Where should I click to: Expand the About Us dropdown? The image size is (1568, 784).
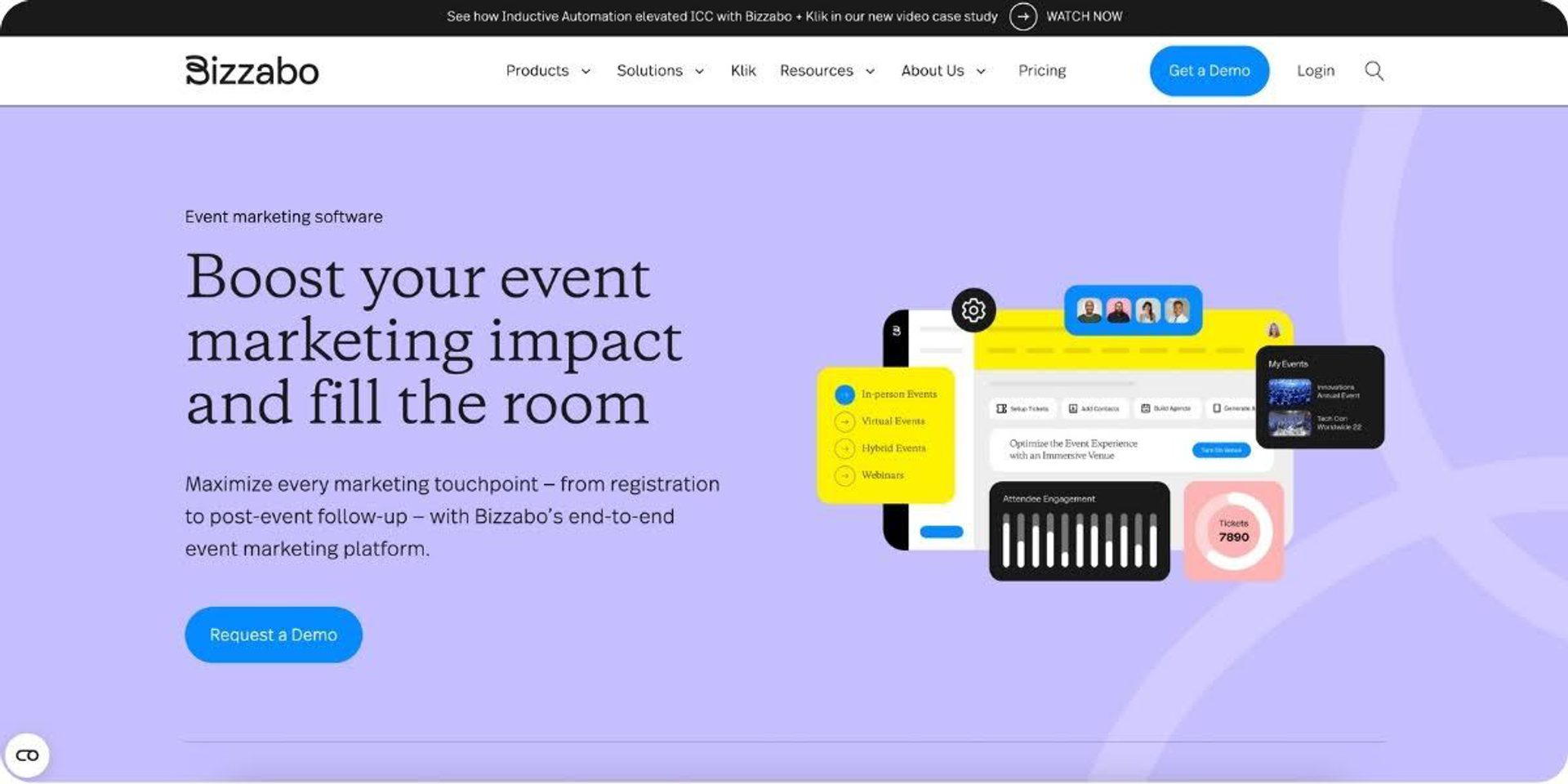click(x=943, y=71)
